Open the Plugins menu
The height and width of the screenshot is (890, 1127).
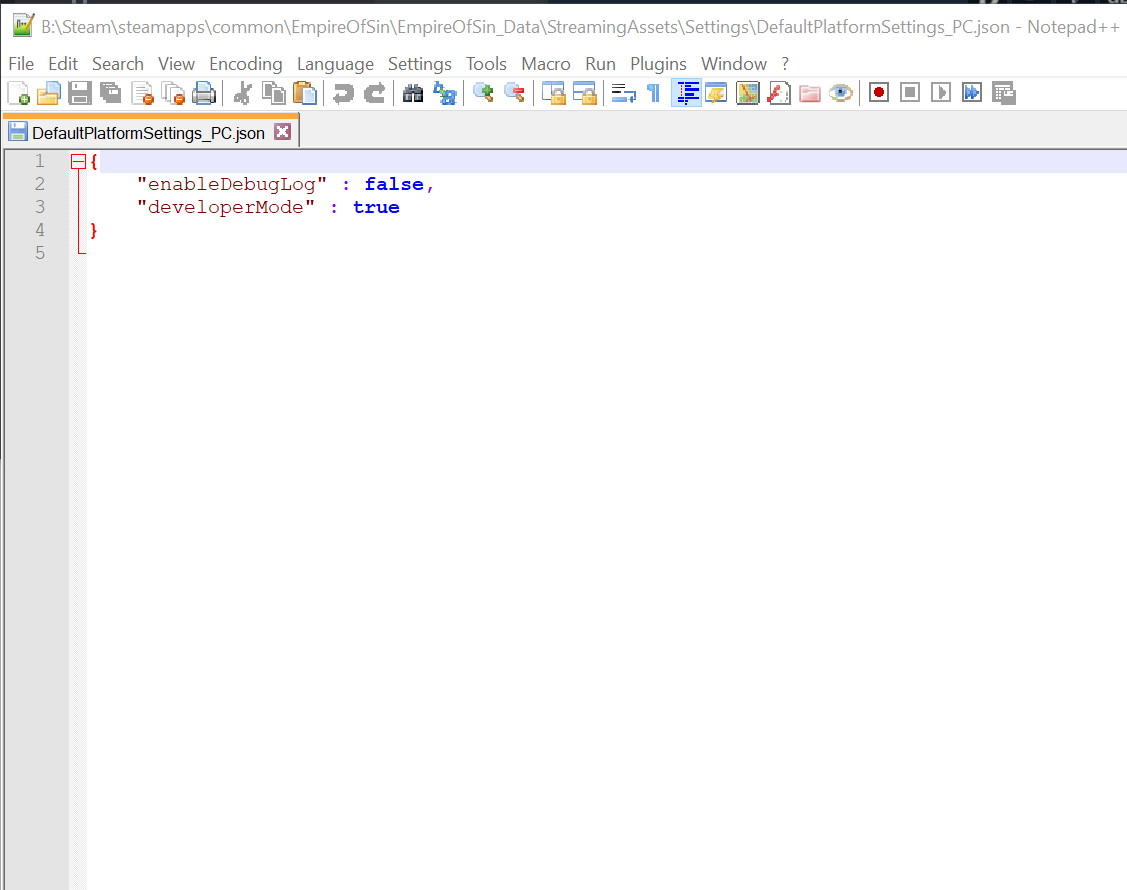pyautogui.click(x=658, y=64)
